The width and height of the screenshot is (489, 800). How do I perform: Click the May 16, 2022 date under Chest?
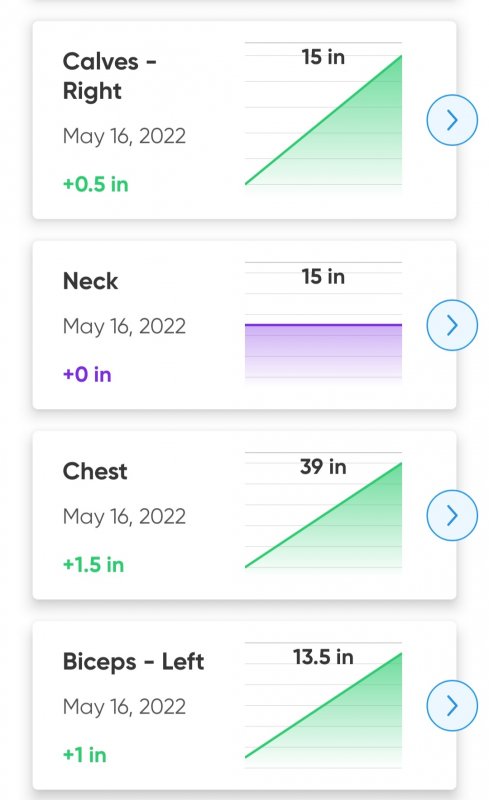[x=124, y=517]
